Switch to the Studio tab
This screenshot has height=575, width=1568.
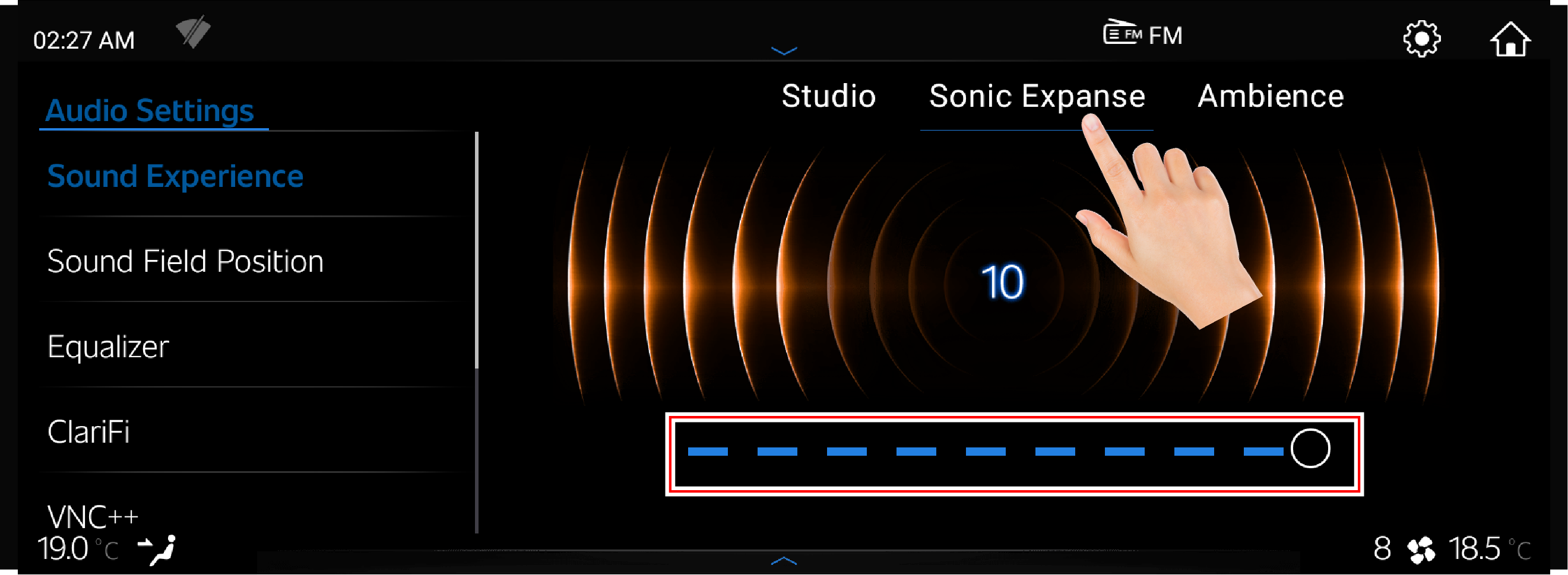[828, 96]
